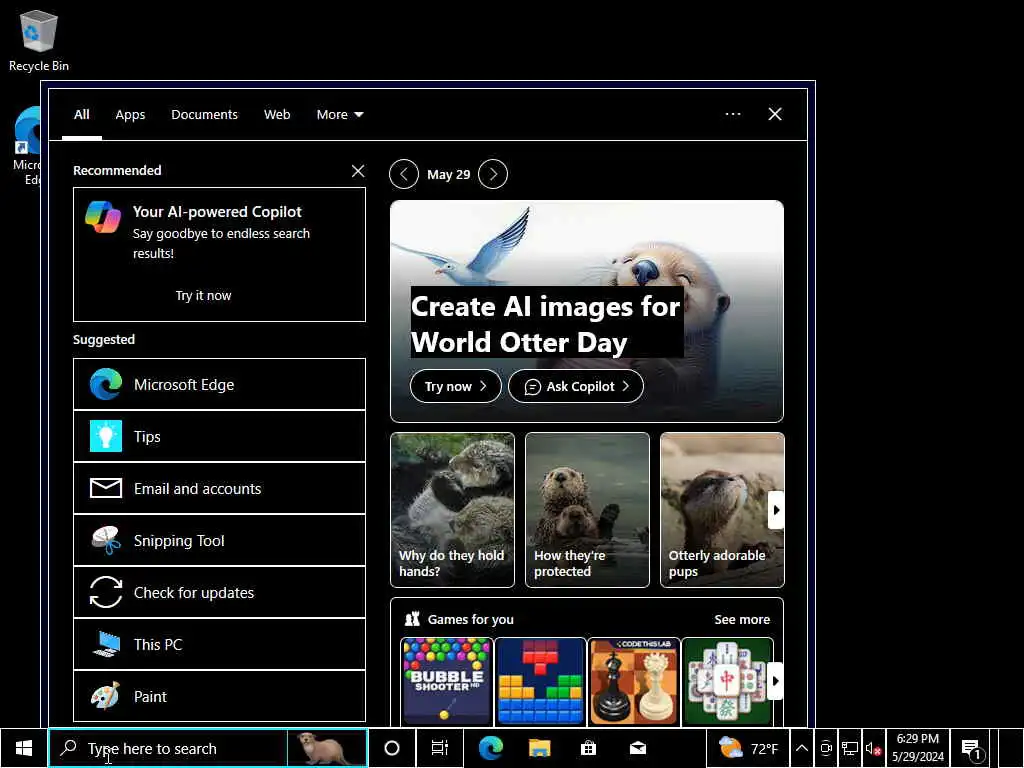Click Try it now for Copilot
This screenshot has width=1024, height=768.
[203, 295]
